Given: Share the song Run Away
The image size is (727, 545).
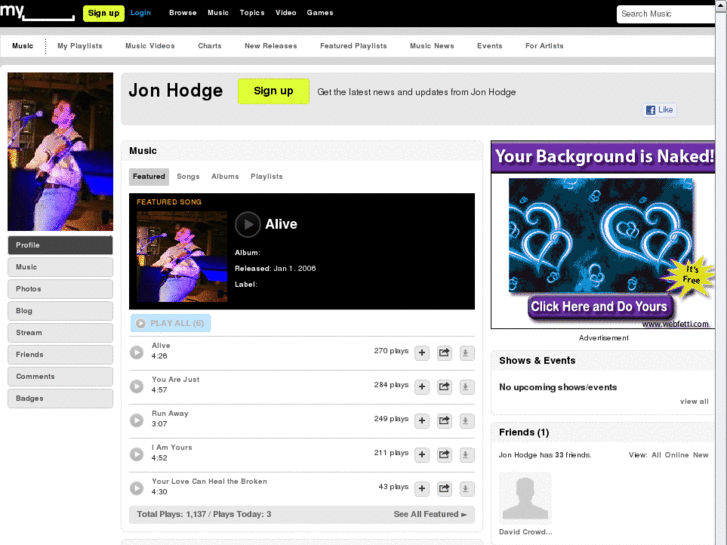Looking at the screenshot, I should click(x=444, y=421).
